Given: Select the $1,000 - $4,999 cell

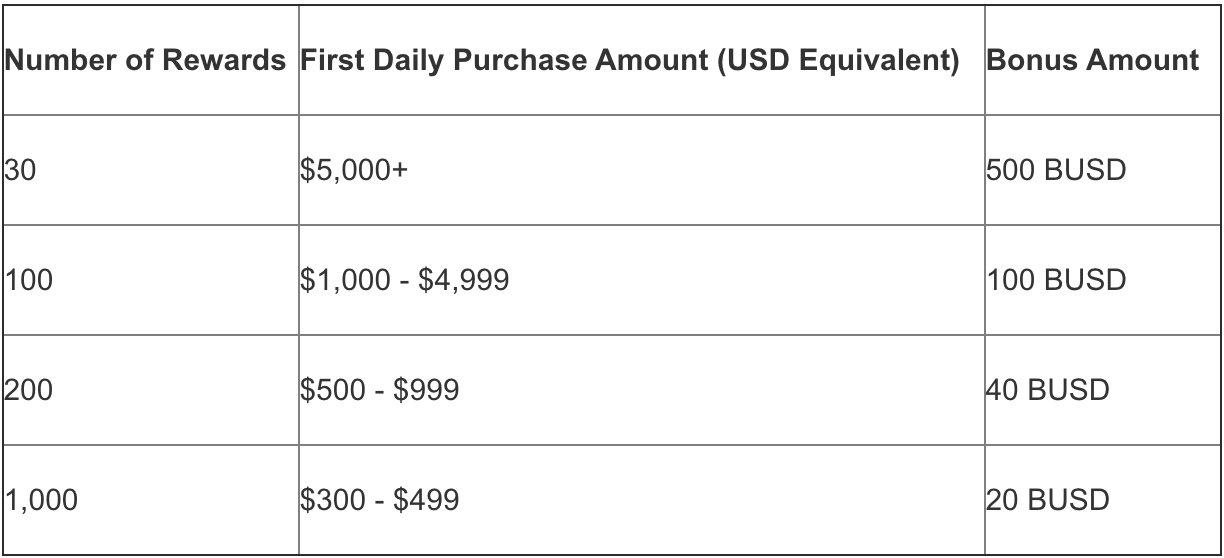Looking at the screenshot, I should 642,280.
